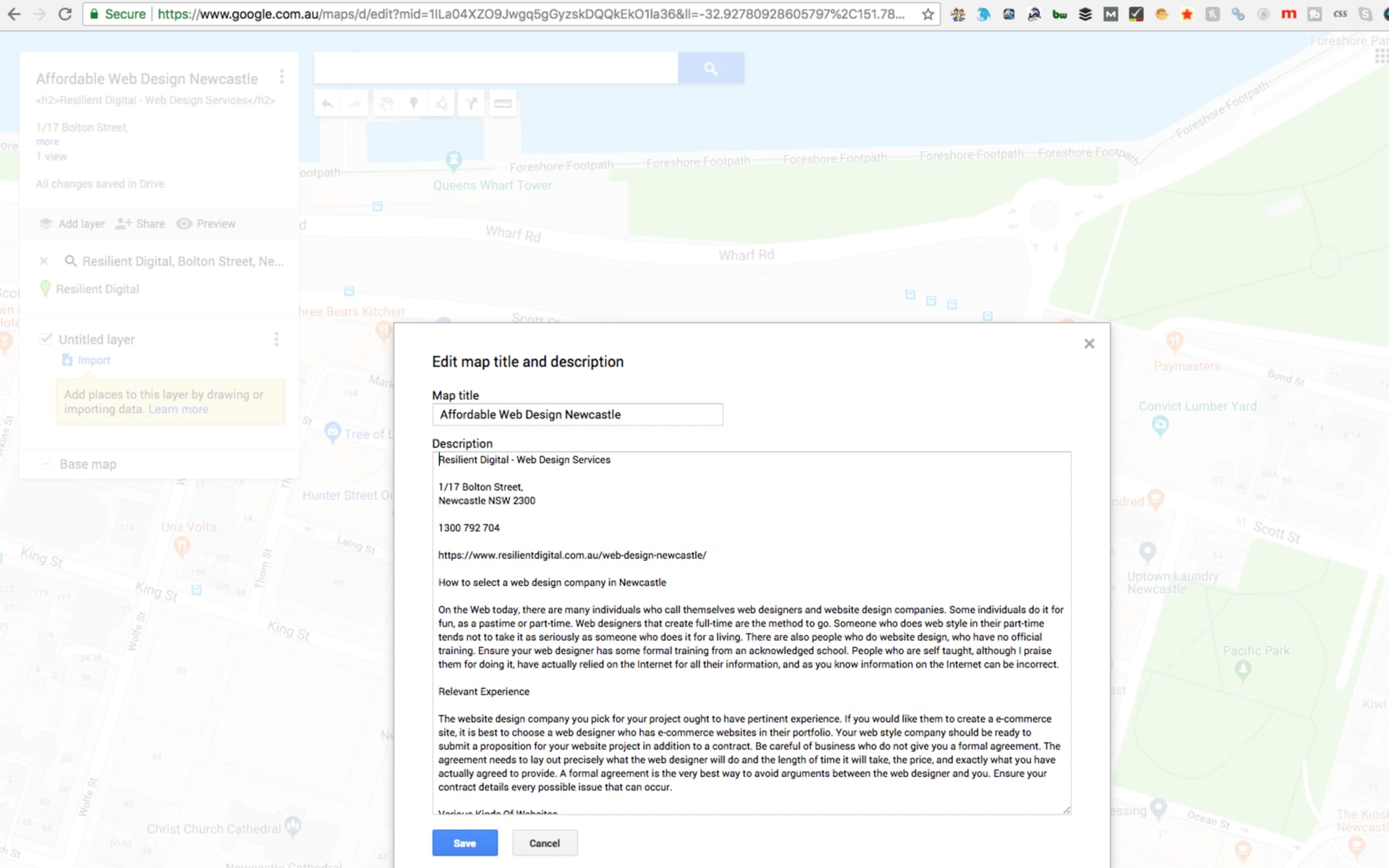Screen dimensions: 1389x868
Task: Click the 'more' link under the address
Action: pyautogui.click(x=48, y=142)
